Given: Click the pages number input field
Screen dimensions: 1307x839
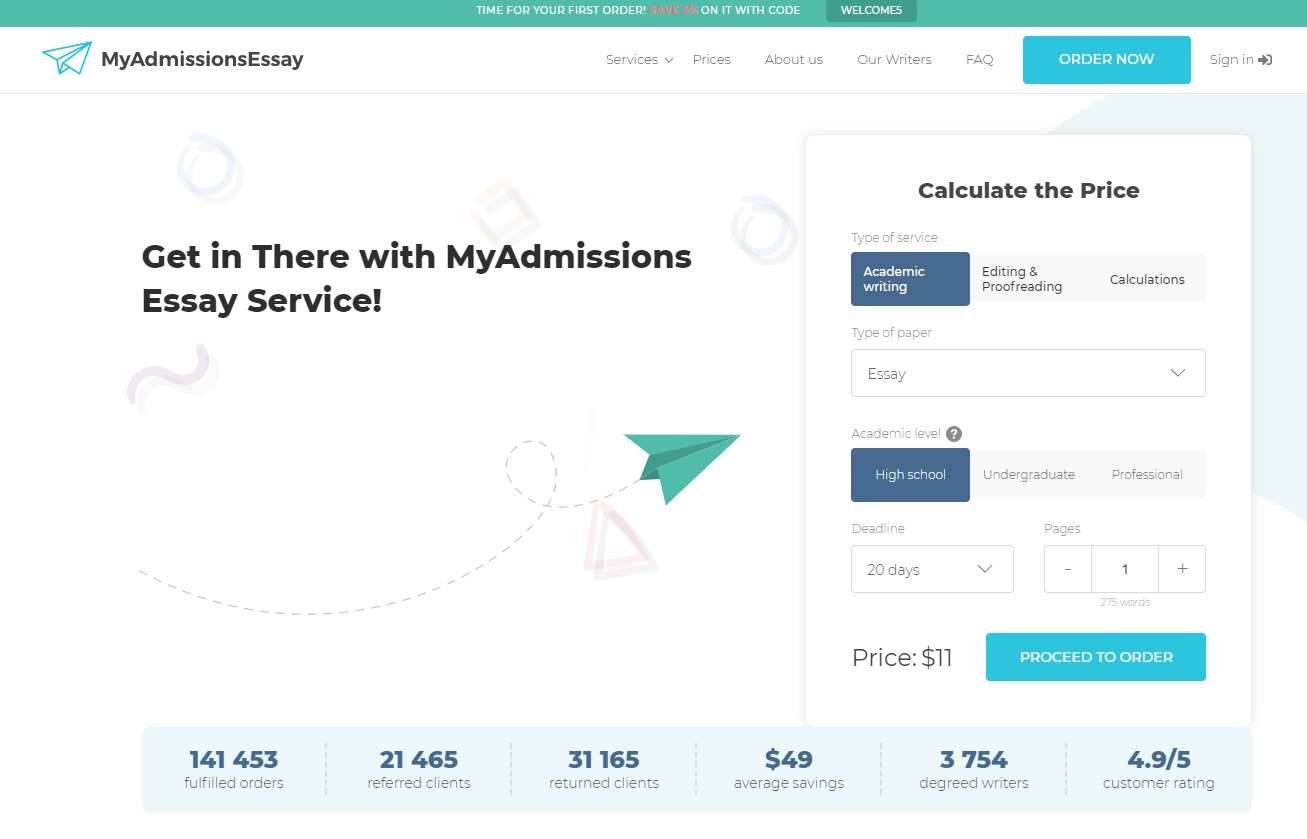Looking at the screenshot, I should [x=1125, y=569].
